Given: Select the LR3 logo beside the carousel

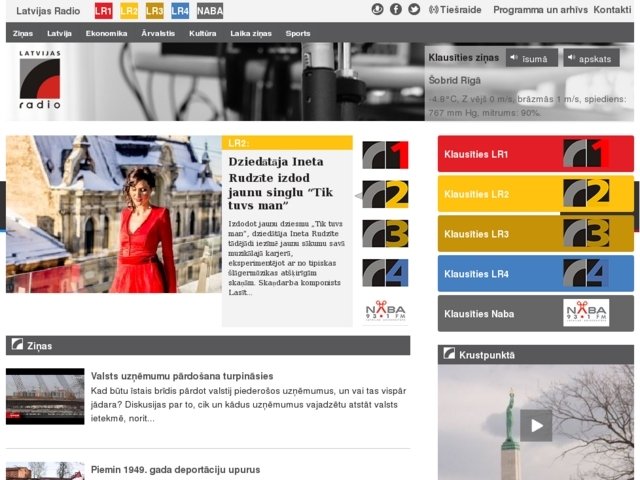Looking at the screenshot, I should 385,233.
